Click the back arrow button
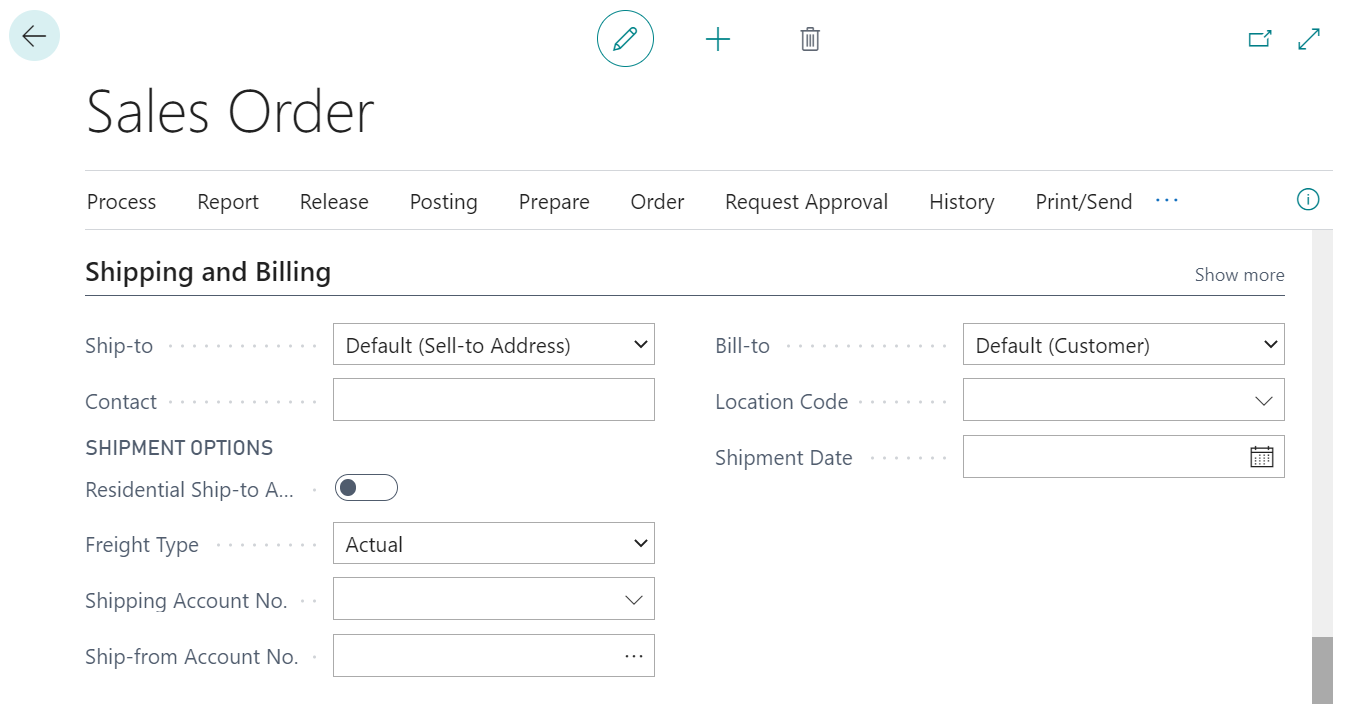1361x704 pixels. click(x=34, y=37)
